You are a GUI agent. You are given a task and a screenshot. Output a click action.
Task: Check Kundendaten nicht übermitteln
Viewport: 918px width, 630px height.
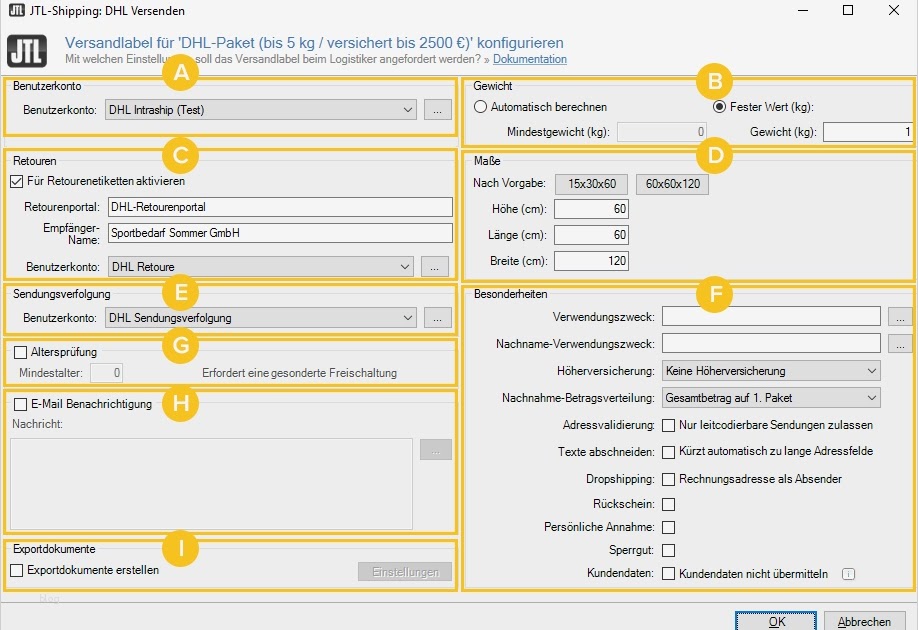pyautogui.click(x=668, y=574)
